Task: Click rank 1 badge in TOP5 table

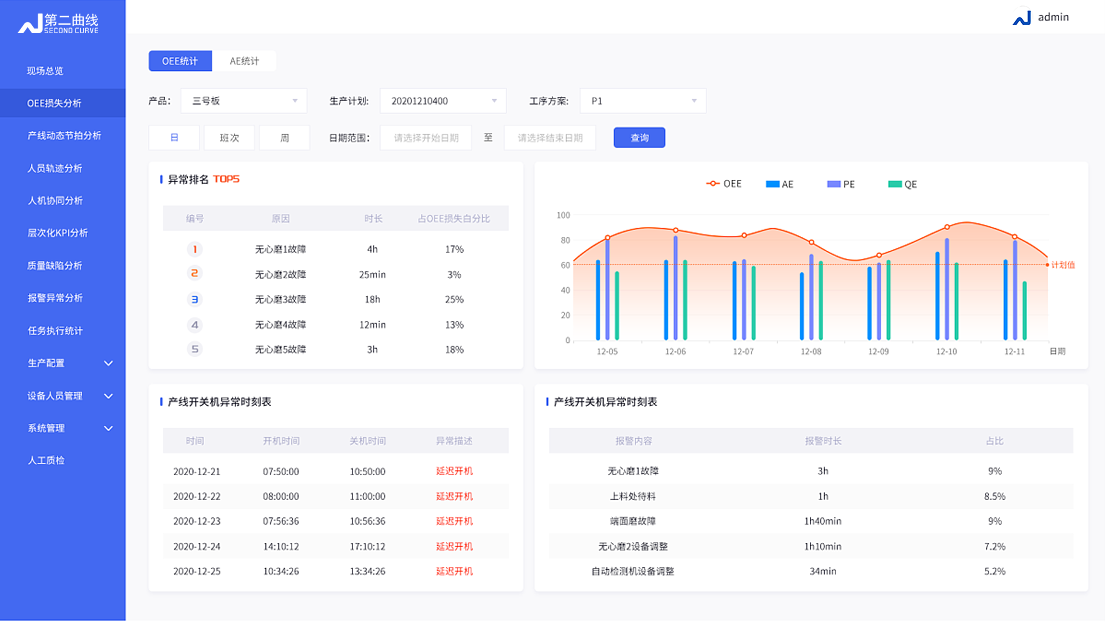Action: [195, 249]
